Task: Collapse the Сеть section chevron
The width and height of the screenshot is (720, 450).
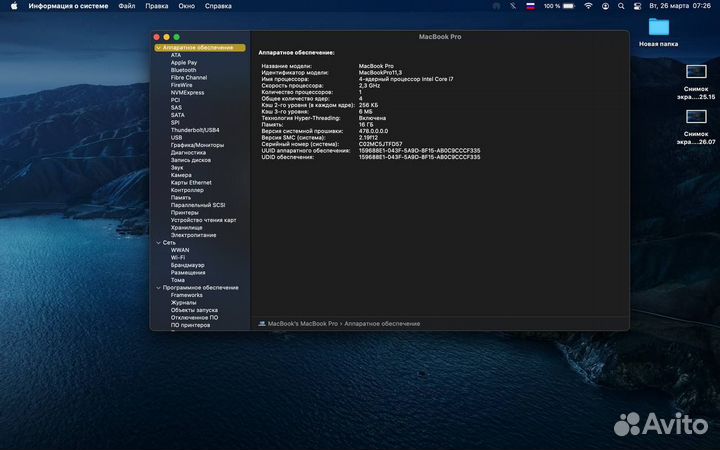Action: click(x=158, y=242)
